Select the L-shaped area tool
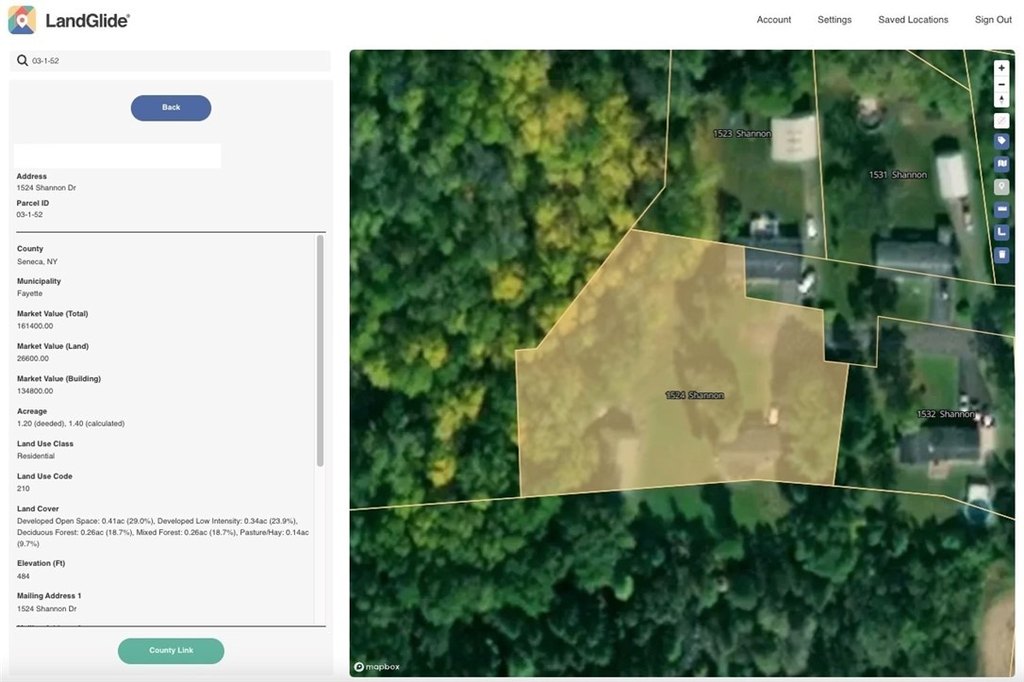Screen dimensions: 1024x682 point(1001,233)
